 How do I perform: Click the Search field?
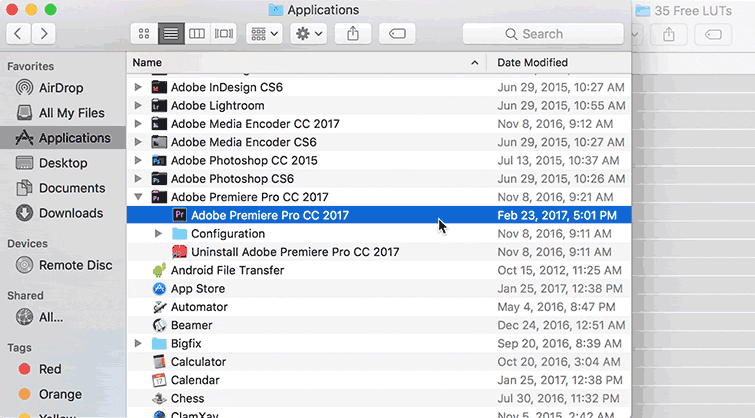[x=545, y=34]
